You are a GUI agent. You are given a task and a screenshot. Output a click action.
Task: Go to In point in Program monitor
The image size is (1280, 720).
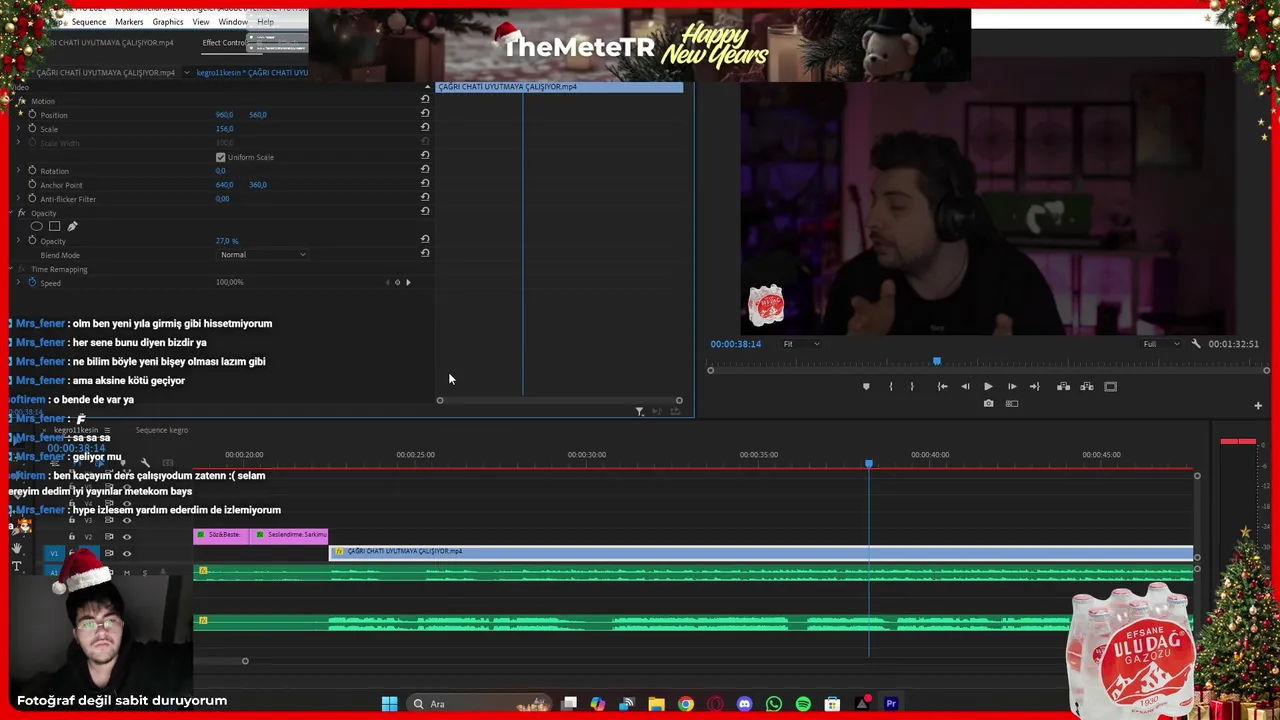tap(942, 386)
